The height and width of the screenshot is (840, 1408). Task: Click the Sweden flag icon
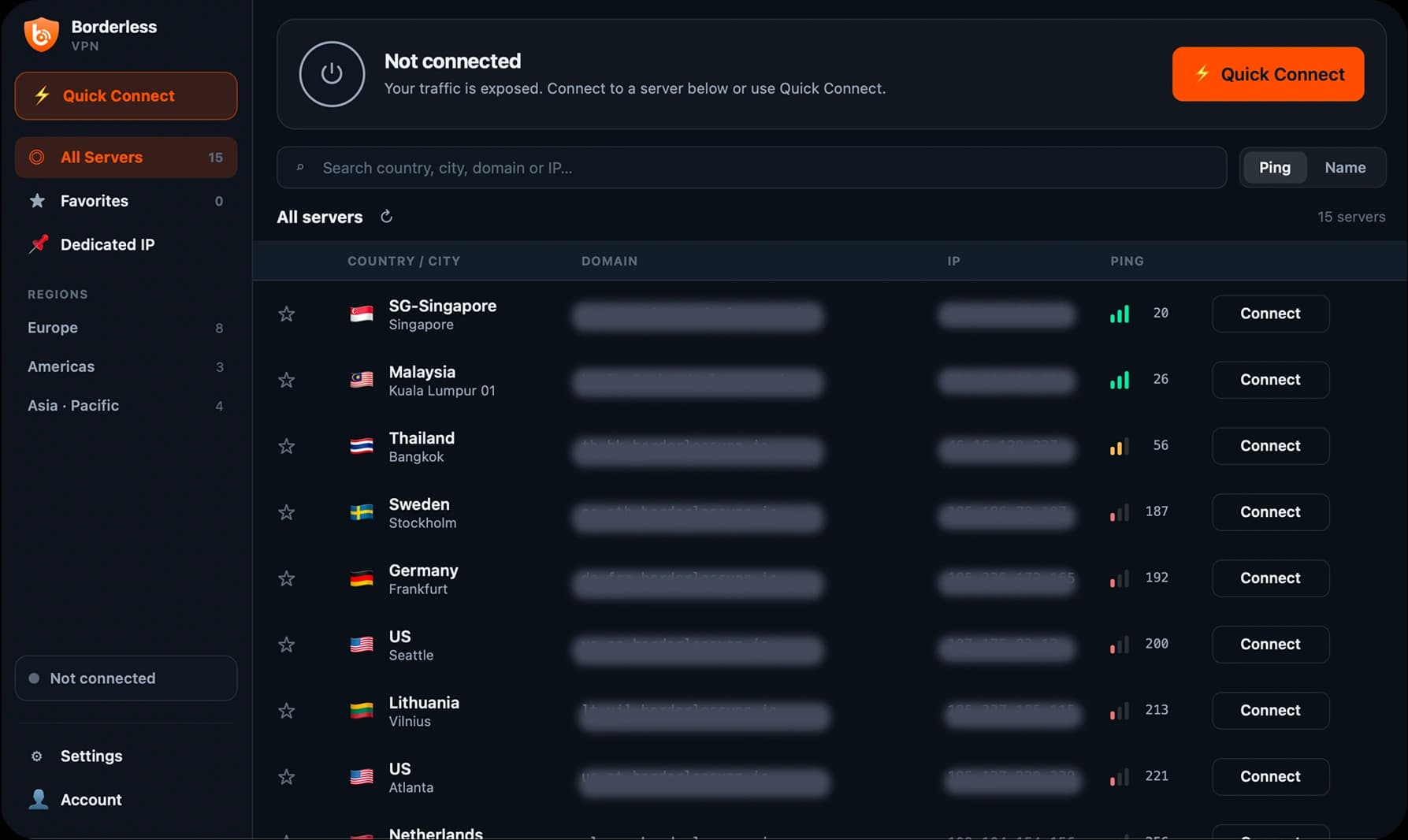click(362, 512)
